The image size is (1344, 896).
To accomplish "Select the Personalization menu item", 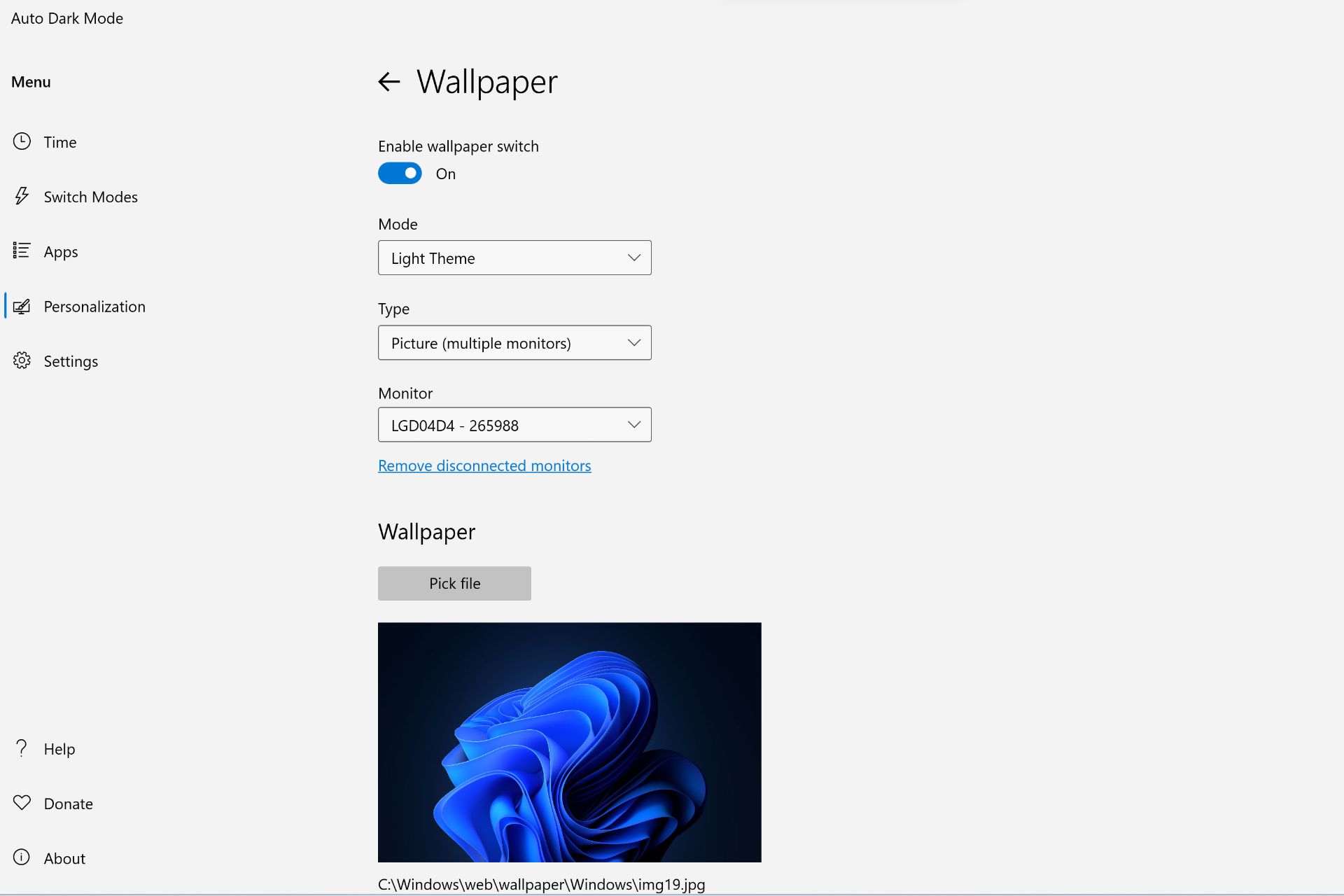I will point(94,307).
